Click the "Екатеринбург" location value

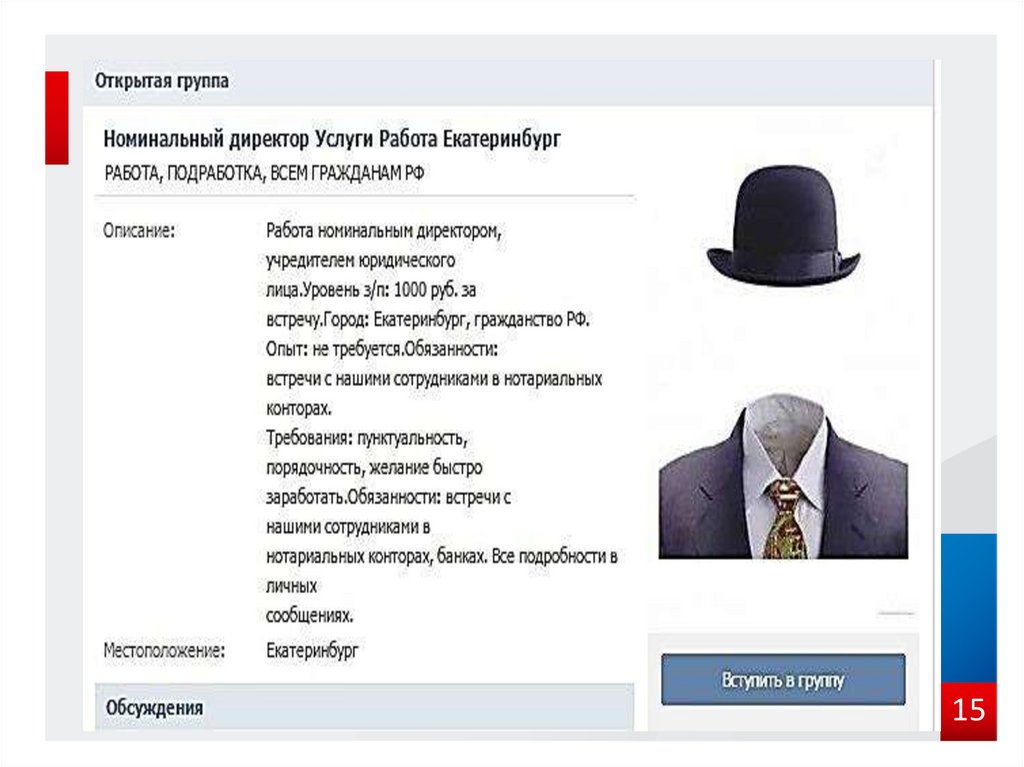(x=312, y=650)
